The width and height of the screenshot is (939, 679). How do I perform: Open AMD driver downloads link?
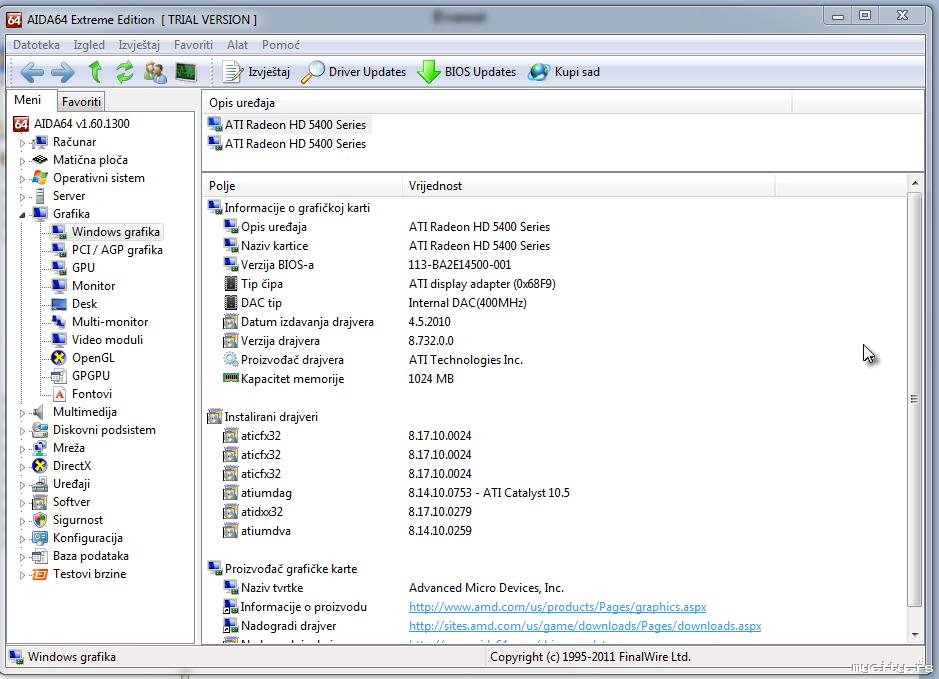[584, 626]
